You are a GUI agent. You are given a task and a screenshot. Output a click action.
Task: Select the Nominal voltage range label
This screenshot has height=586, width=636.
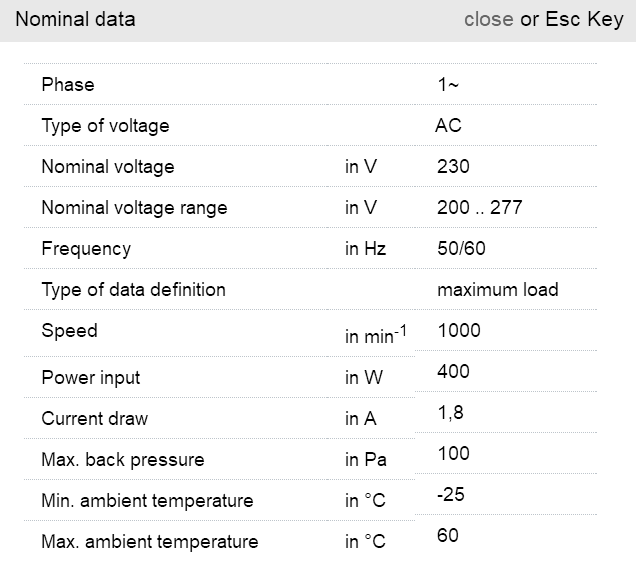pyautogui.click(x=134, y=208)
